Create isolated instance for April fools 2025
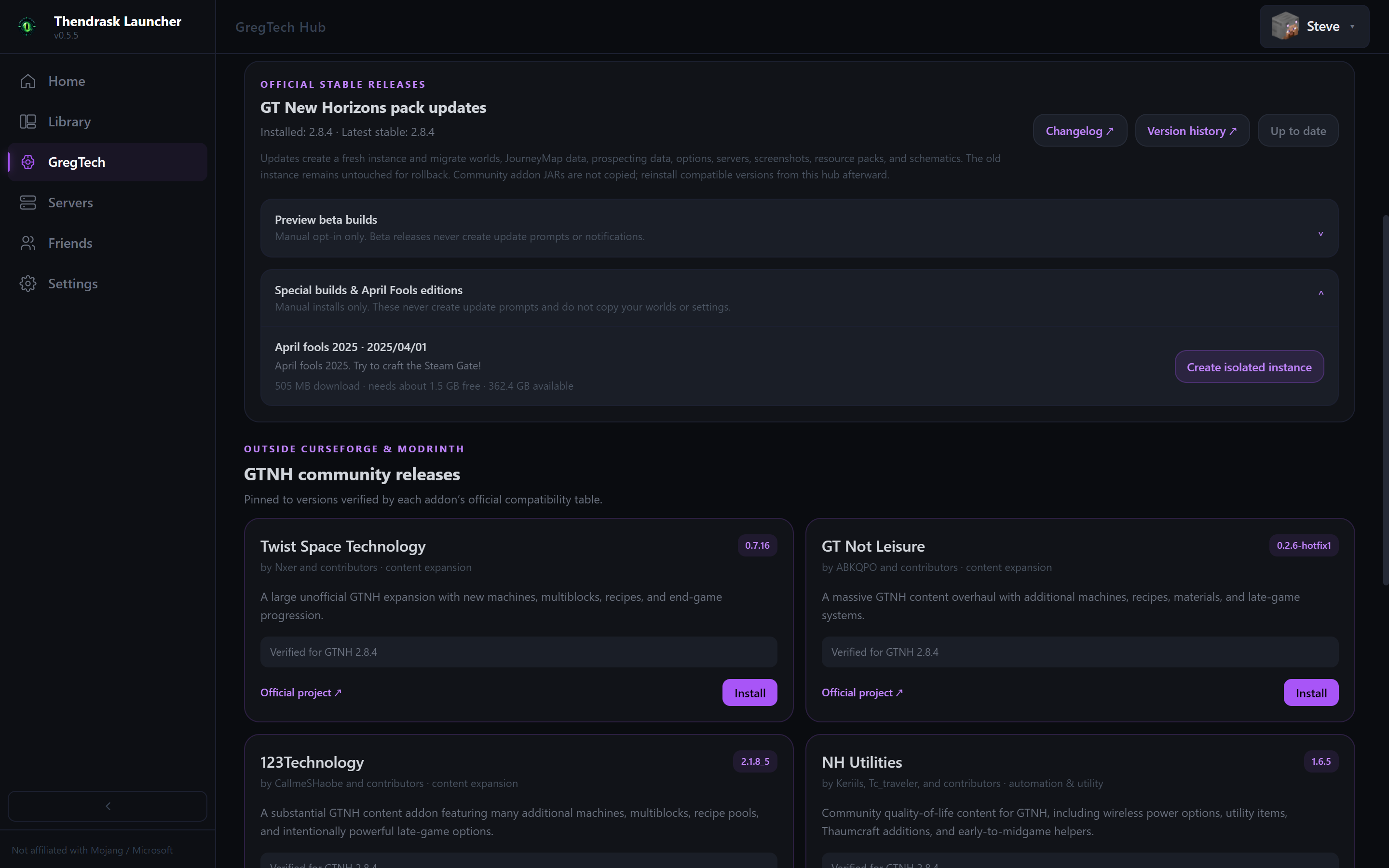1389x868 pixels. point(1249,367)
